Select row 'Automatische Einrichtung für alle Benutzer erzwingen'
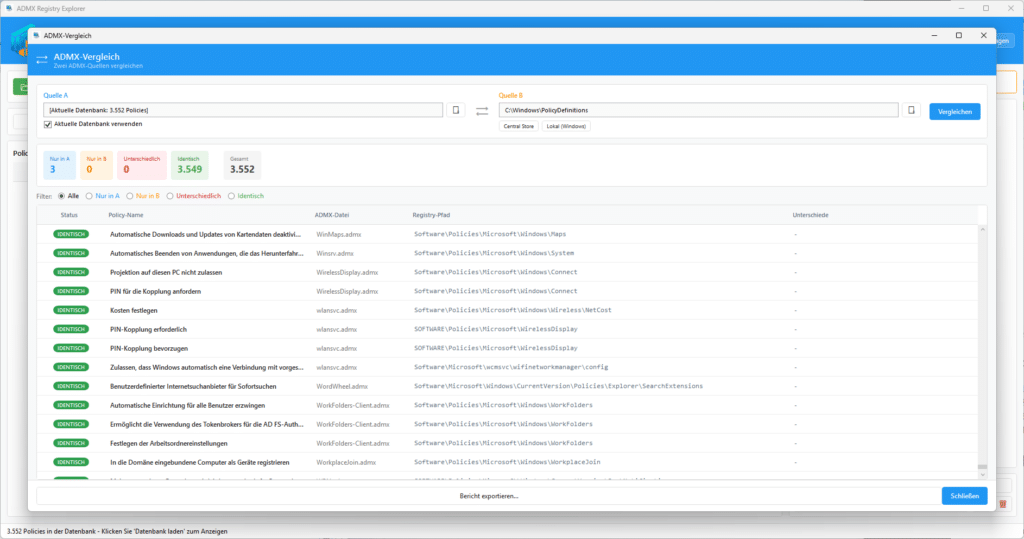 [507, 405]
